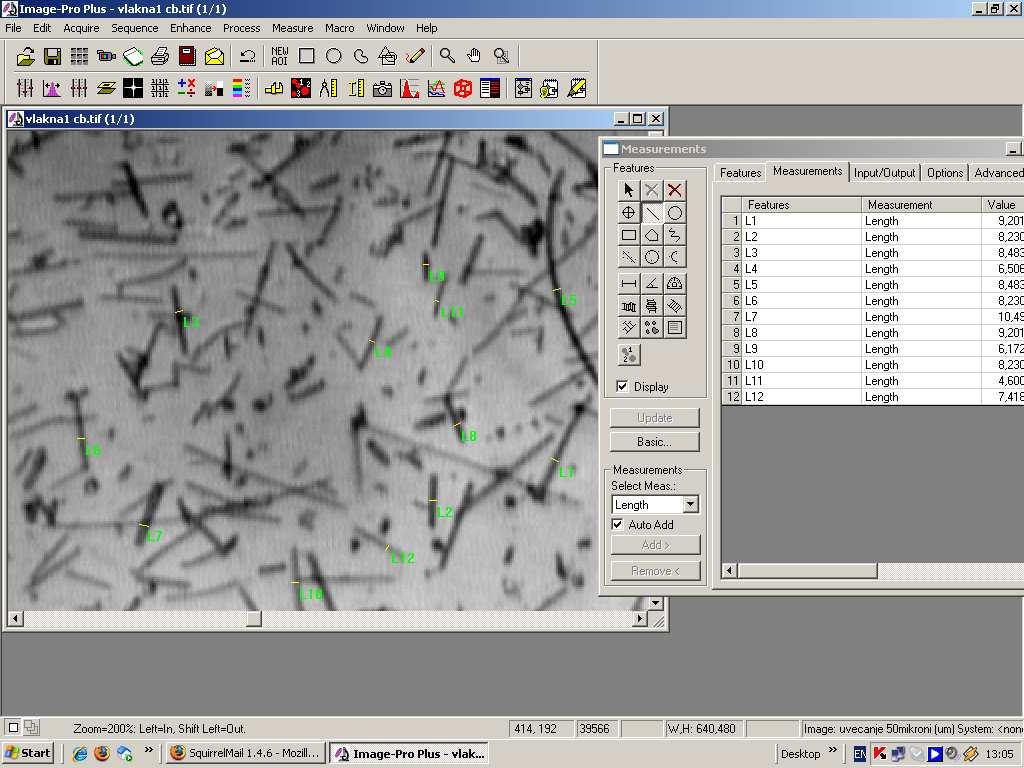This screenshot has height=768, width=1024.
Task: Switch to SquirrelMail taskbar window
Action: click(x=246, y=753)
